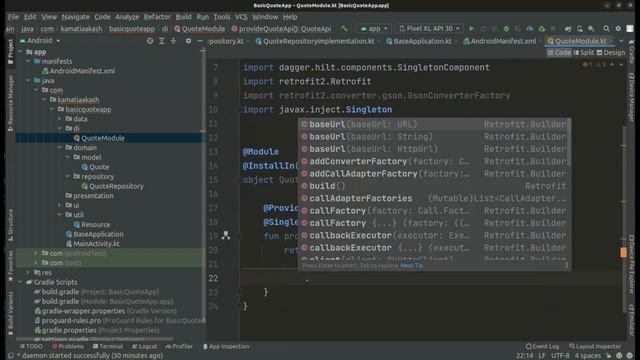The image size is (640, 360).
Task: Open the Problems tool window
Action: 68,346
